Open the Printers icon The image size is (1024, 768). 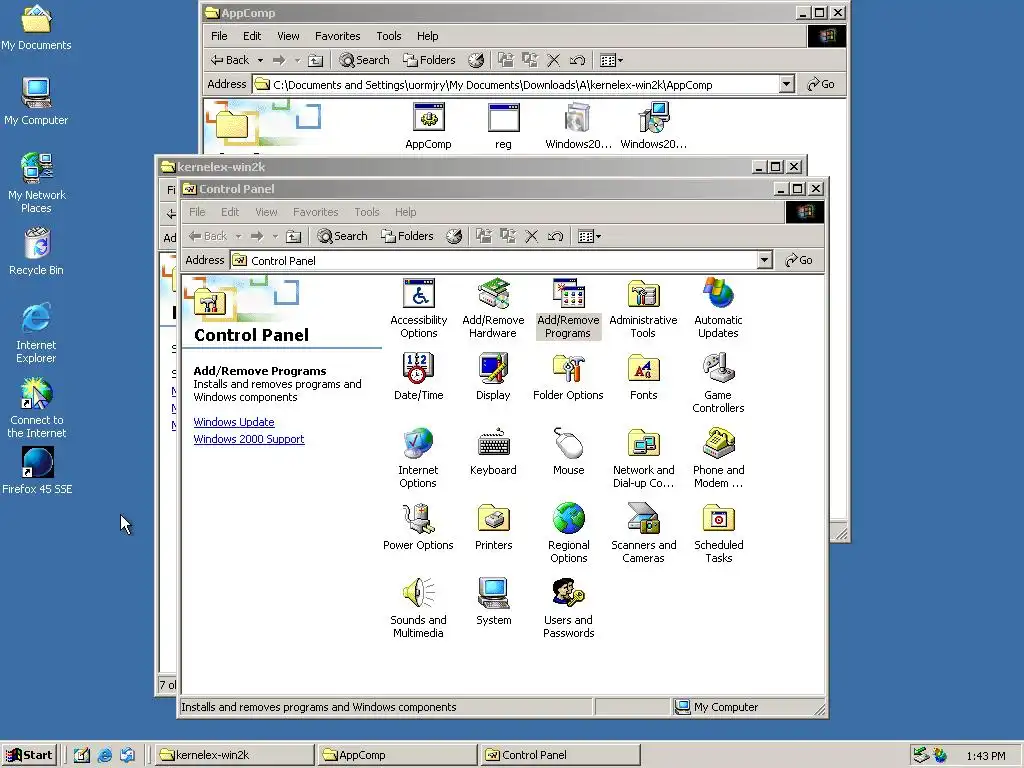pos(493,526)
